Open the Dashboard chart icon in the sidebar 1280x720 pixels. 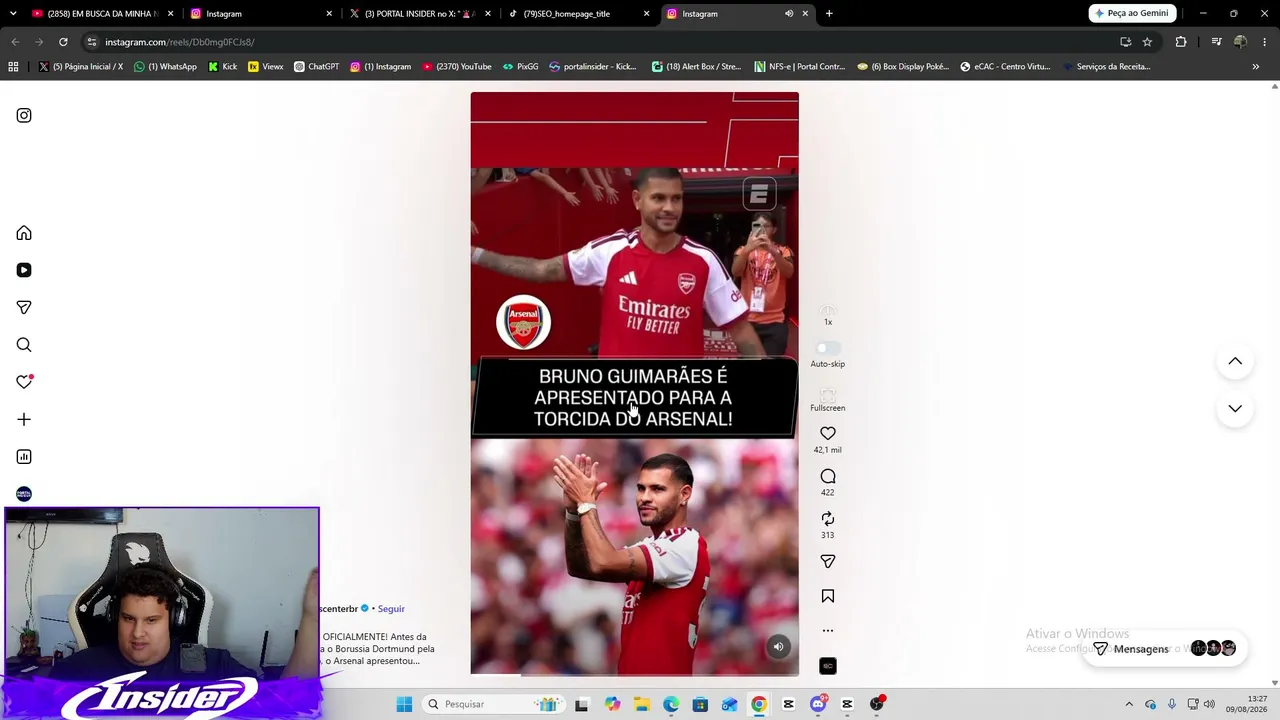click(24, 457)
